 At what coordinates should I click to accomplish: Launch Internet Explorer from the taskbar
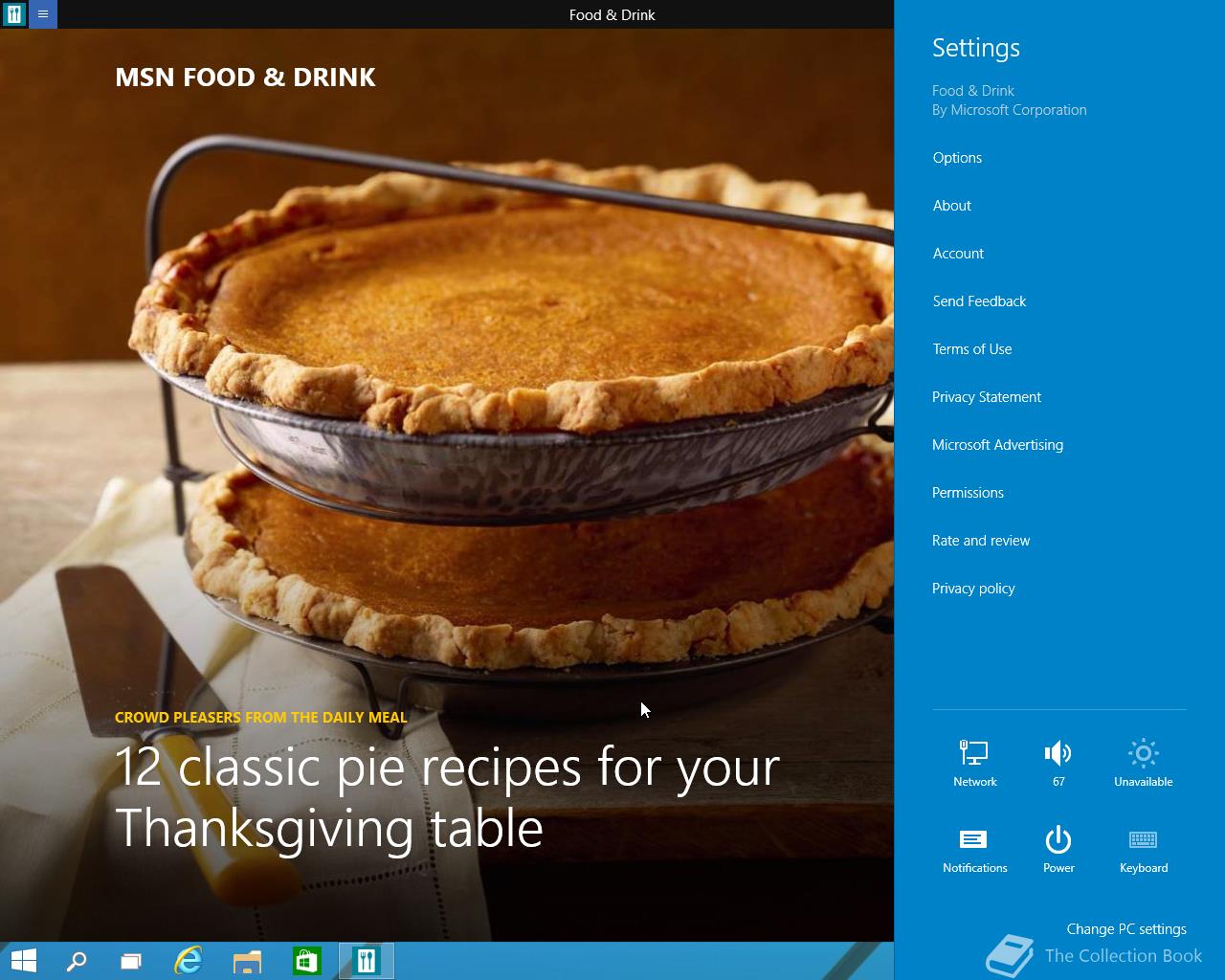[189, 961]
